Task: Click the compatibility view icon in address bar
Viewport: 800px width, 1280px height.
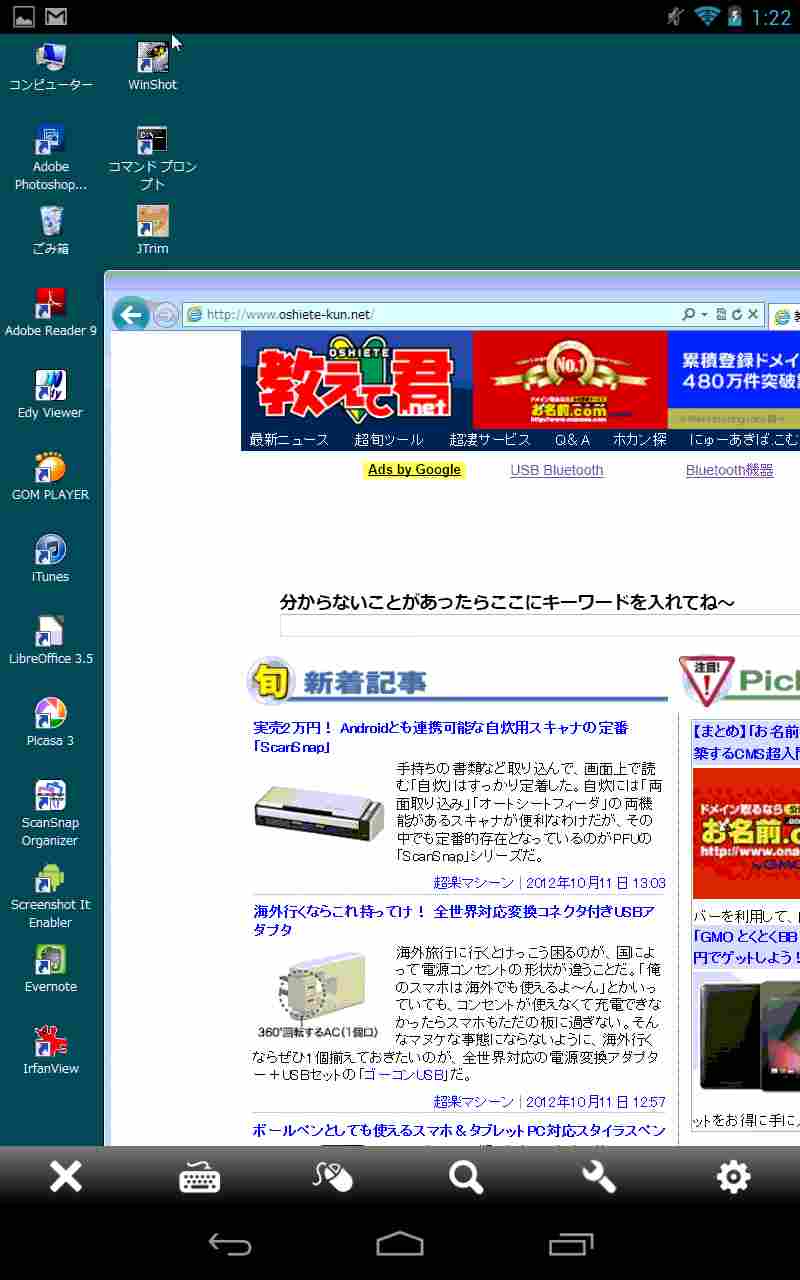Action: coord(721,314)
